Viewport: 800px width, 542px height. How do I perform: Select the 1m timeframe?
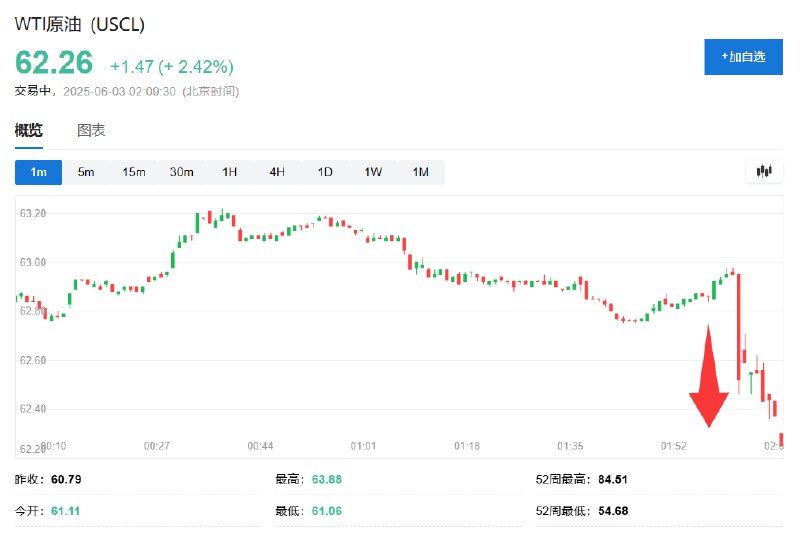pyautogui.click(x=38, y=172)
